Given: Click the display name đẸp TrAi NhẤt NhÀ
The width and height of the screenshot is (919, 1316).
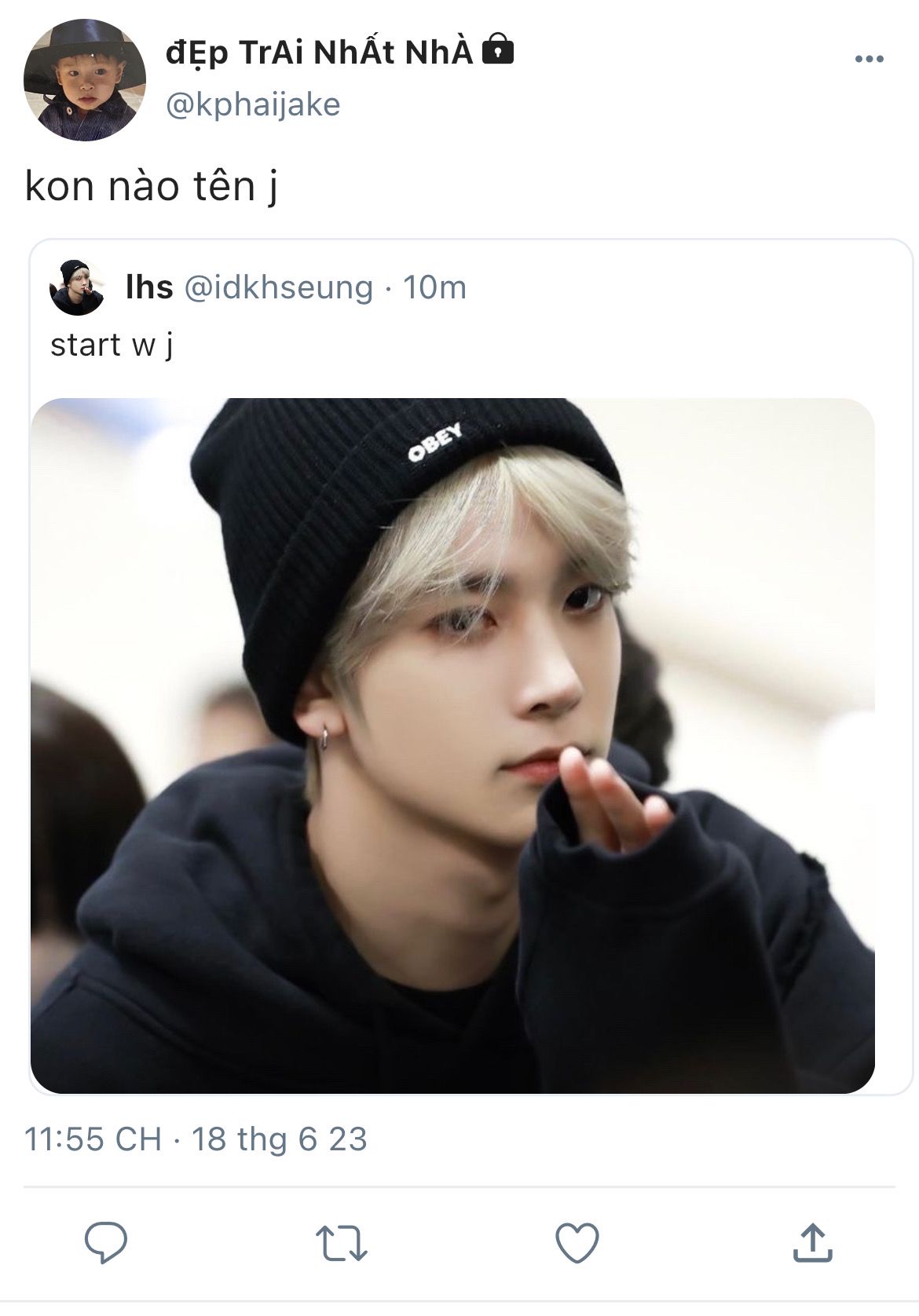Looking at the screenshot, I should pos(319,53).
